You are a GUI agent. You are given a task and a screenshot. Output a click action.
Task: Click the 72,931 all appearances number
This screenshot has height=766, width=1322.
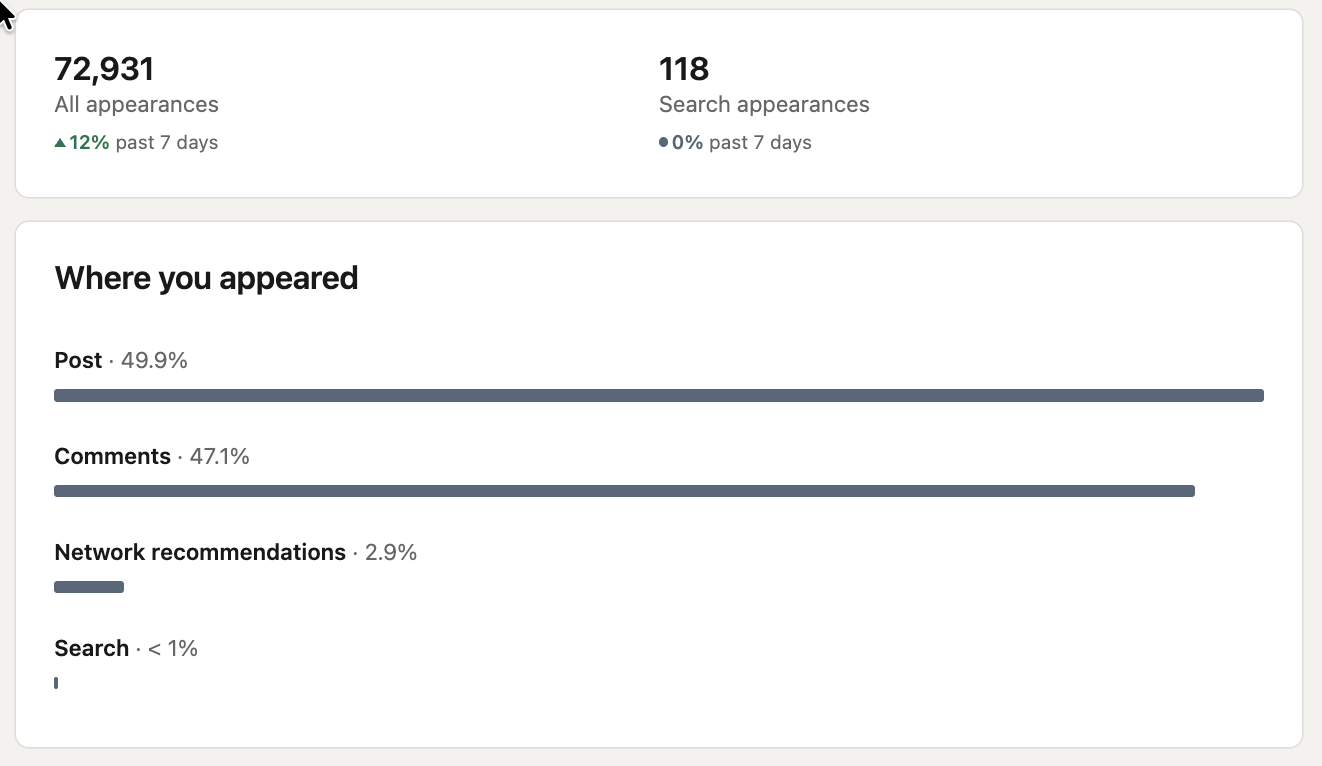pos(104,69)
